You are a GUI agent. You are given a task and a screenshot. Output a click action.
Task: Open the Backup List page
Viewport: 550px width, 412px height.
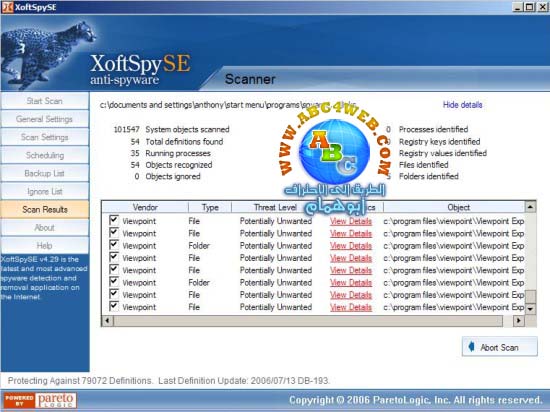(x=45, y=174)
